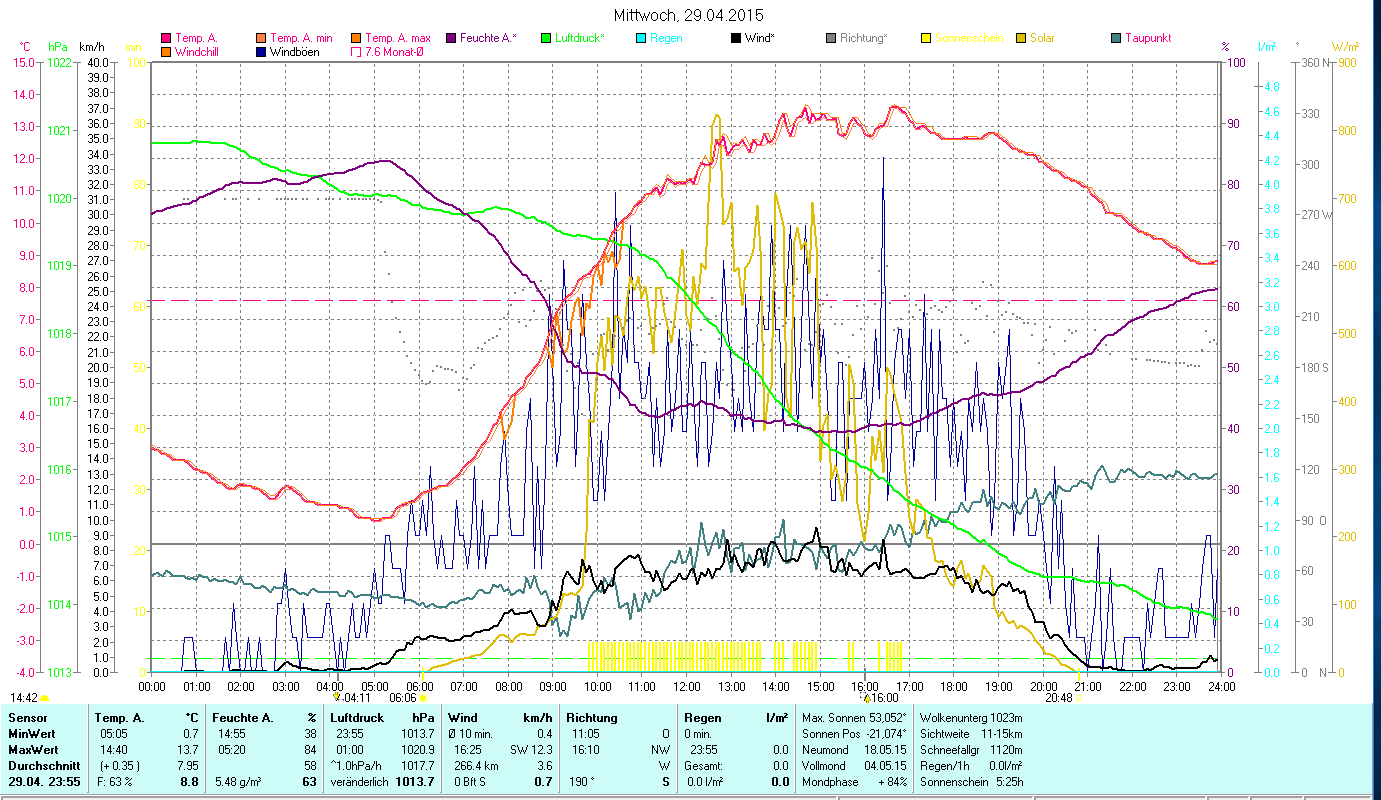The width and height of the screenshot is (1381, 800).
Task: Click the moon marker at 04:11
Action: 337,697
